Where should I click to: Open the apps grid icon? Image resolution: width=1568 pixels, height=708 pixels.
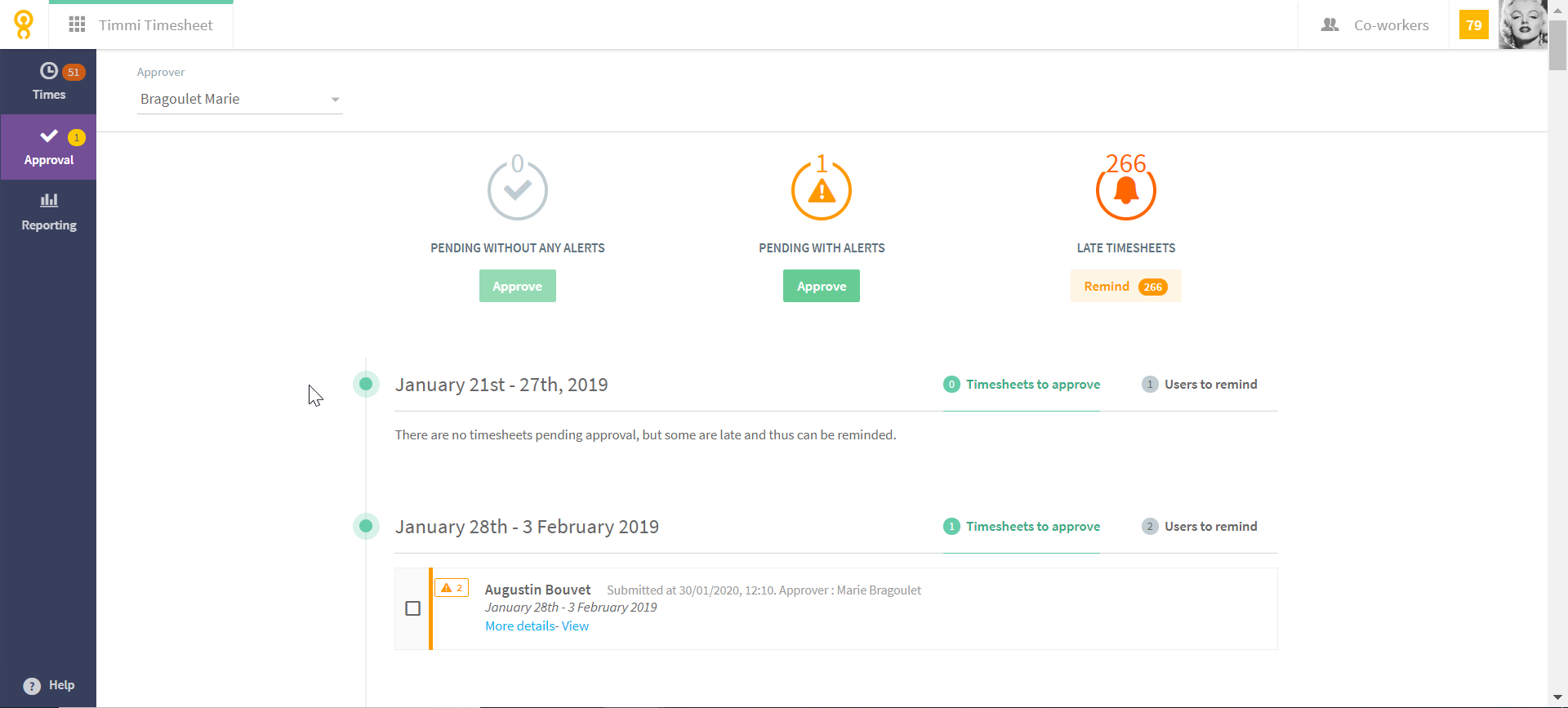coord(77,24)
